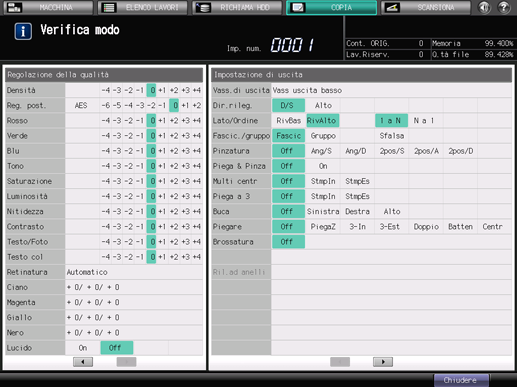Viewport: 517px width, 387px height.
Task: Open the RICHIAMA HDD tab
Action: (237, 7)
